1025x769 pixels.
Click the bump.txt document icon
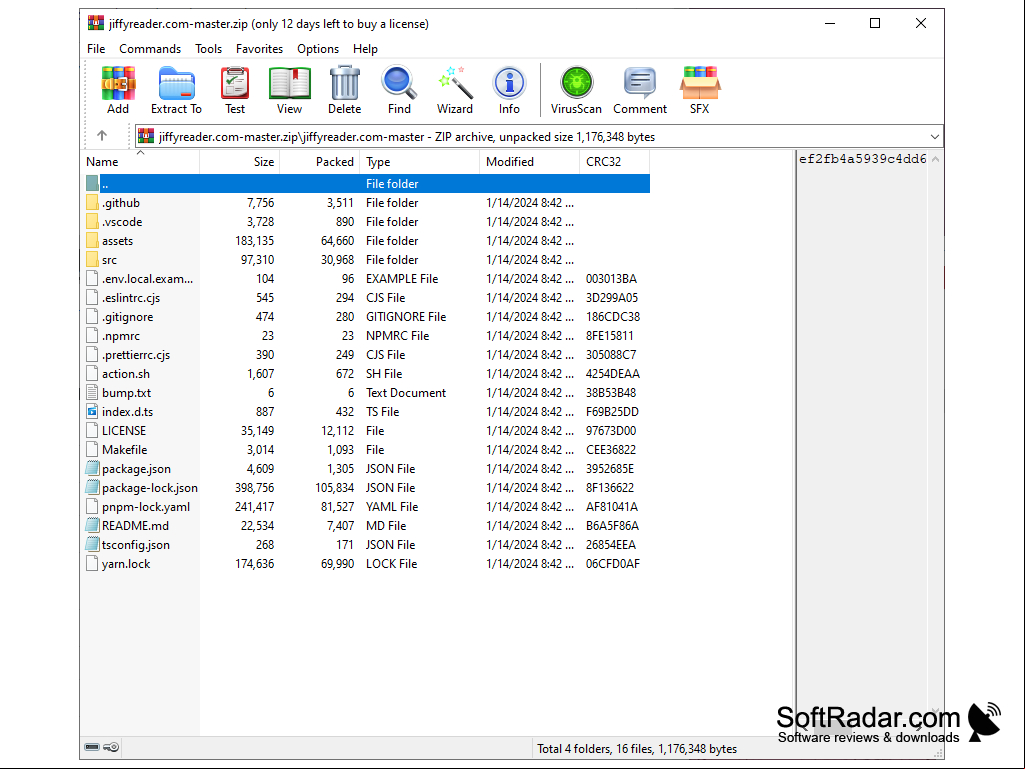(x=92, y=392)
